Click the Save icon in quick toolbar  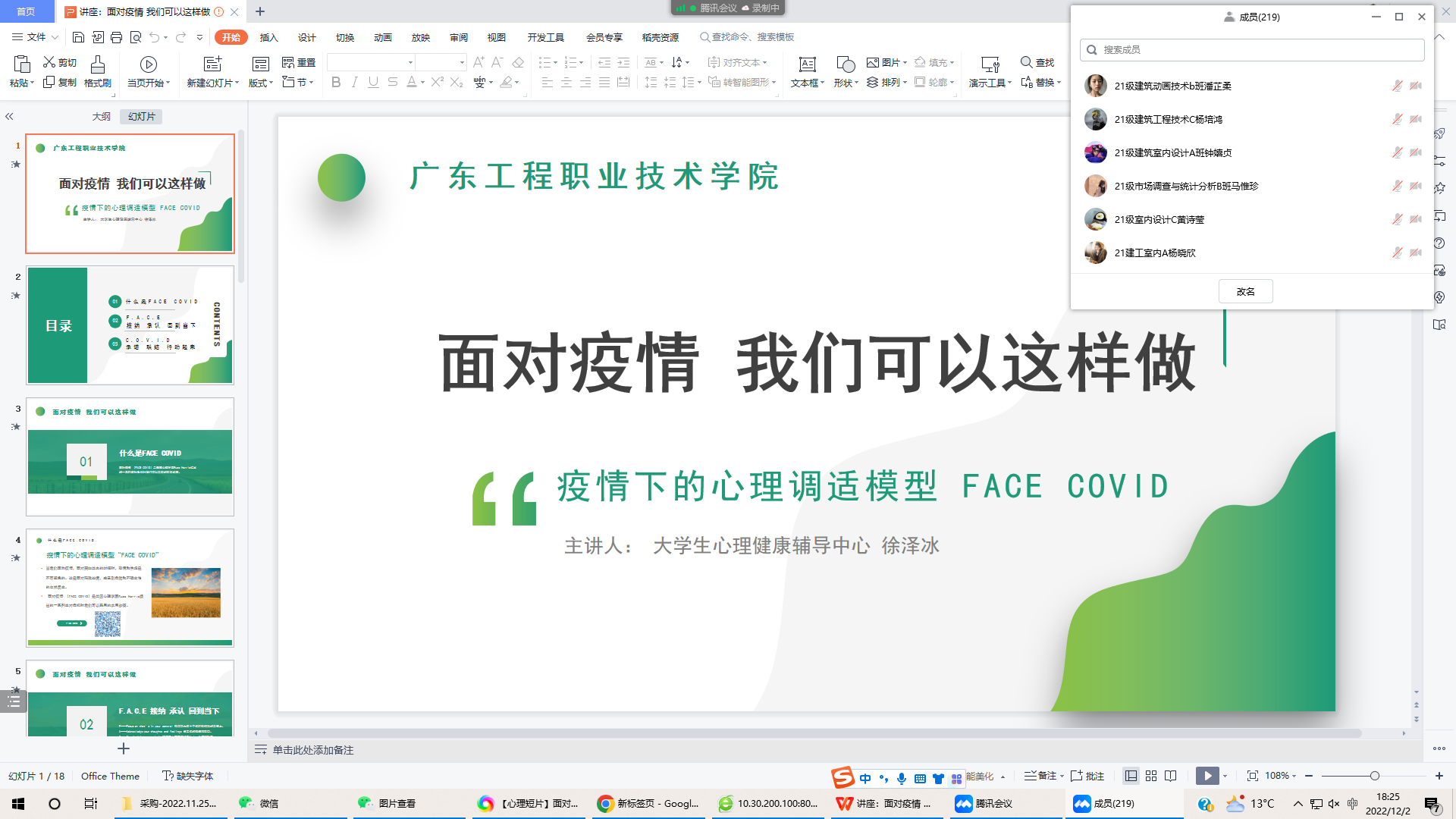pos(78,37)
